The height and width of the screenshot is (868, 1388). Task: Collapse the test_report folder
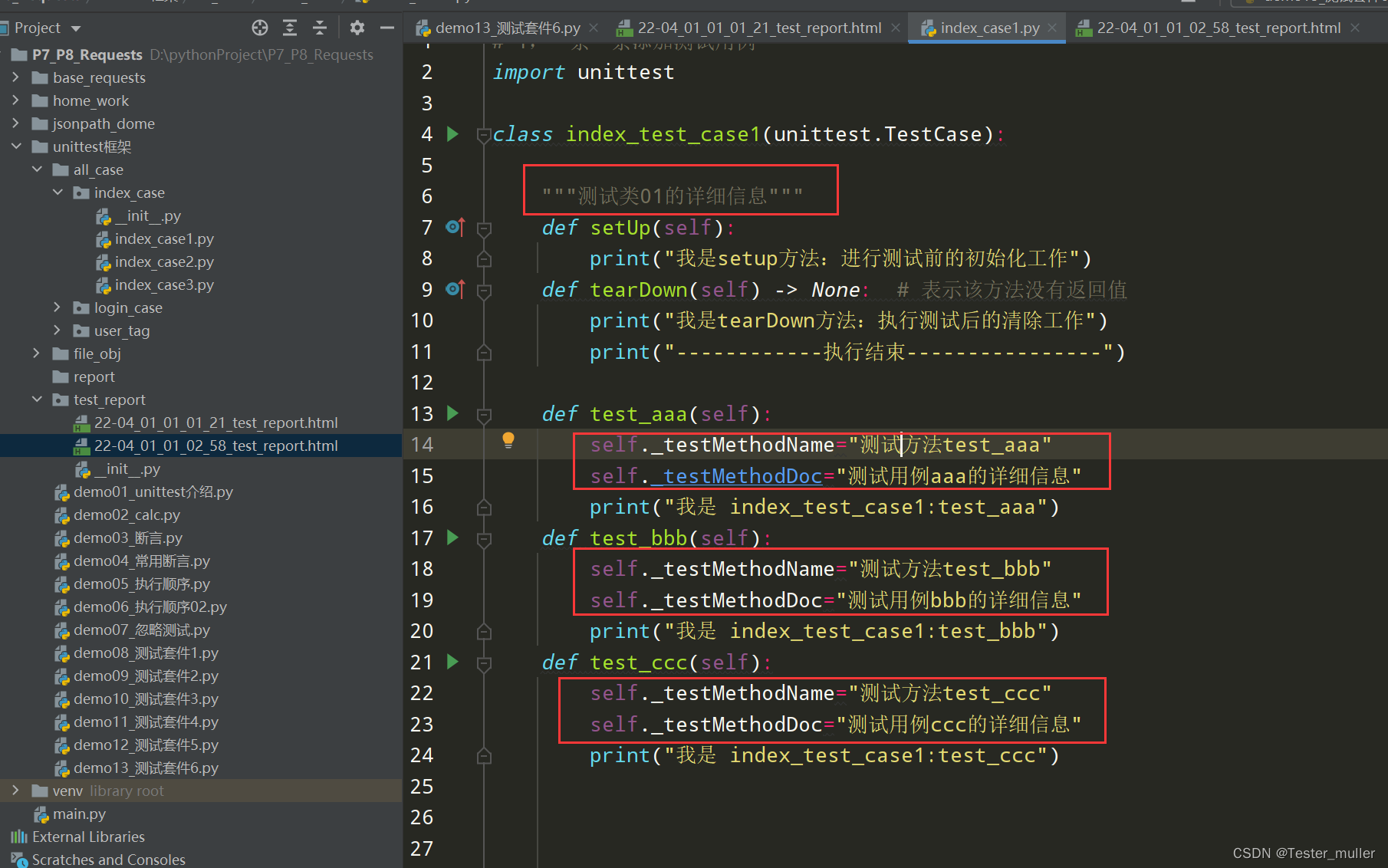(x=37, y=399)
